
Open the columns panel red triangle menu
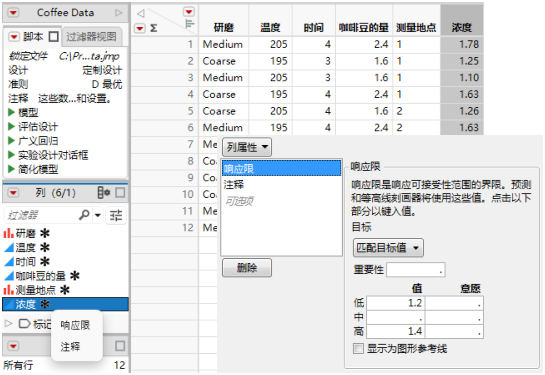point(13,193)
